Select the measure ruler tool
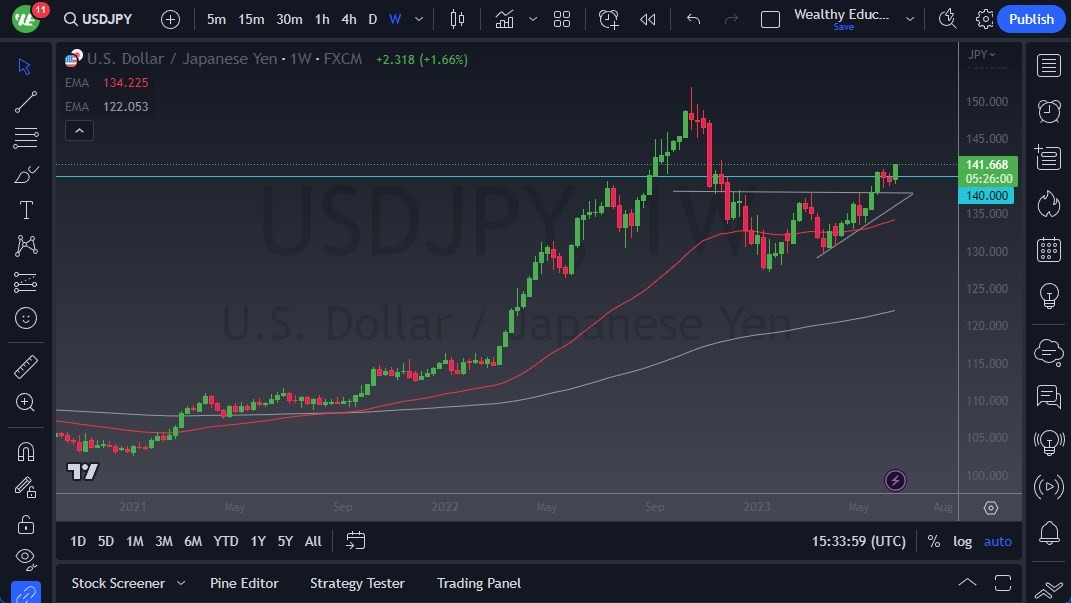Image resolution: width=1071 pixels, height=603 pixels. [x=26, y=367]
